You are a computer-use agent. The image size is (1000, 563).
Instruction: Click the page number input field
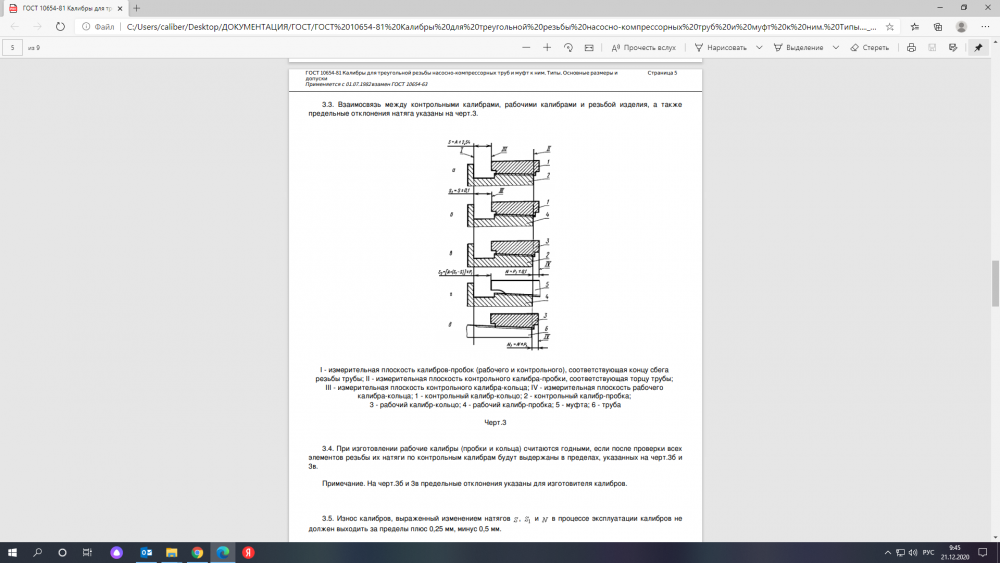coord(12,48)
